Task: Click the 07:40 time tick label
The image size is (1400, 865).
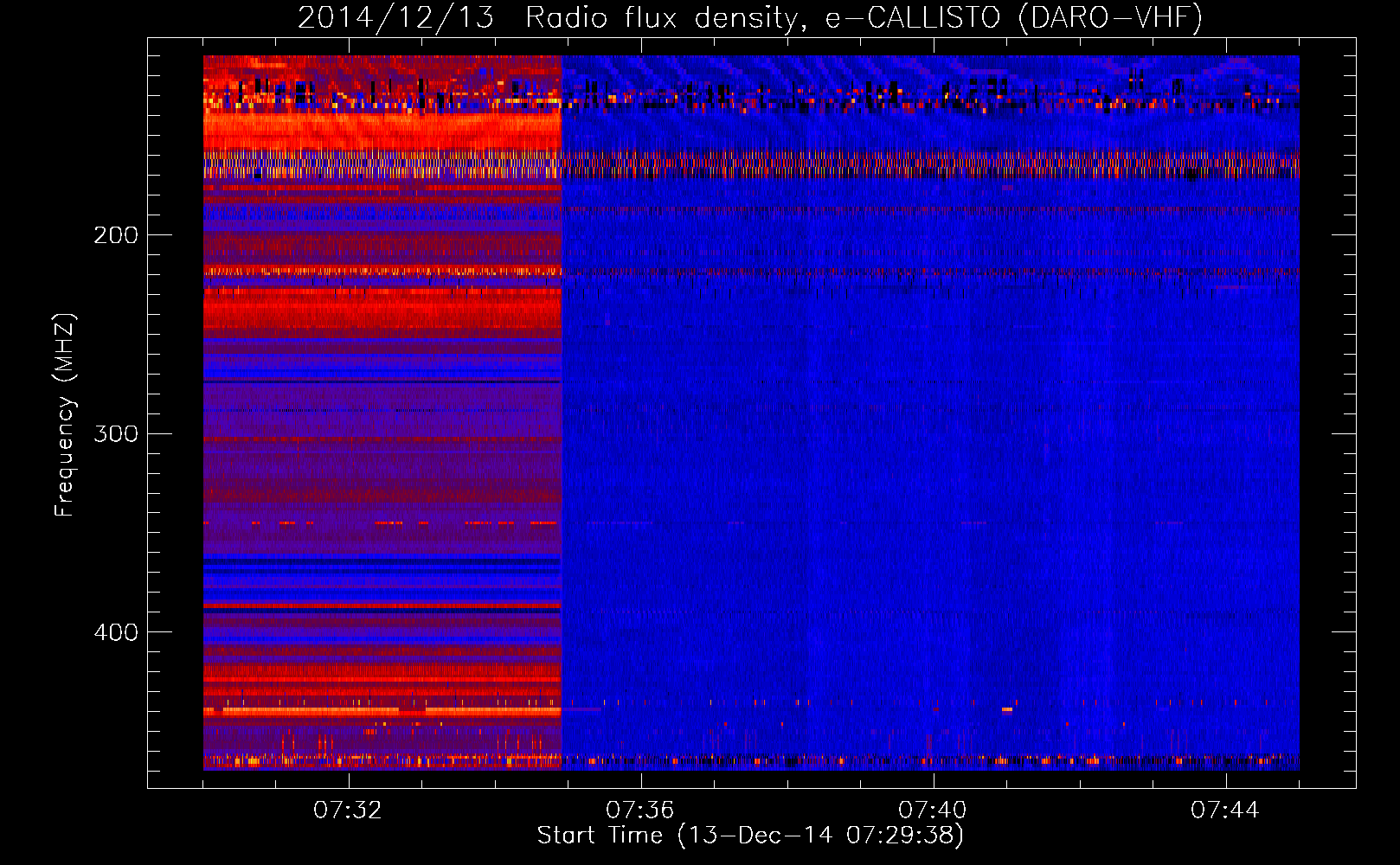Action: tap(933, 811)
